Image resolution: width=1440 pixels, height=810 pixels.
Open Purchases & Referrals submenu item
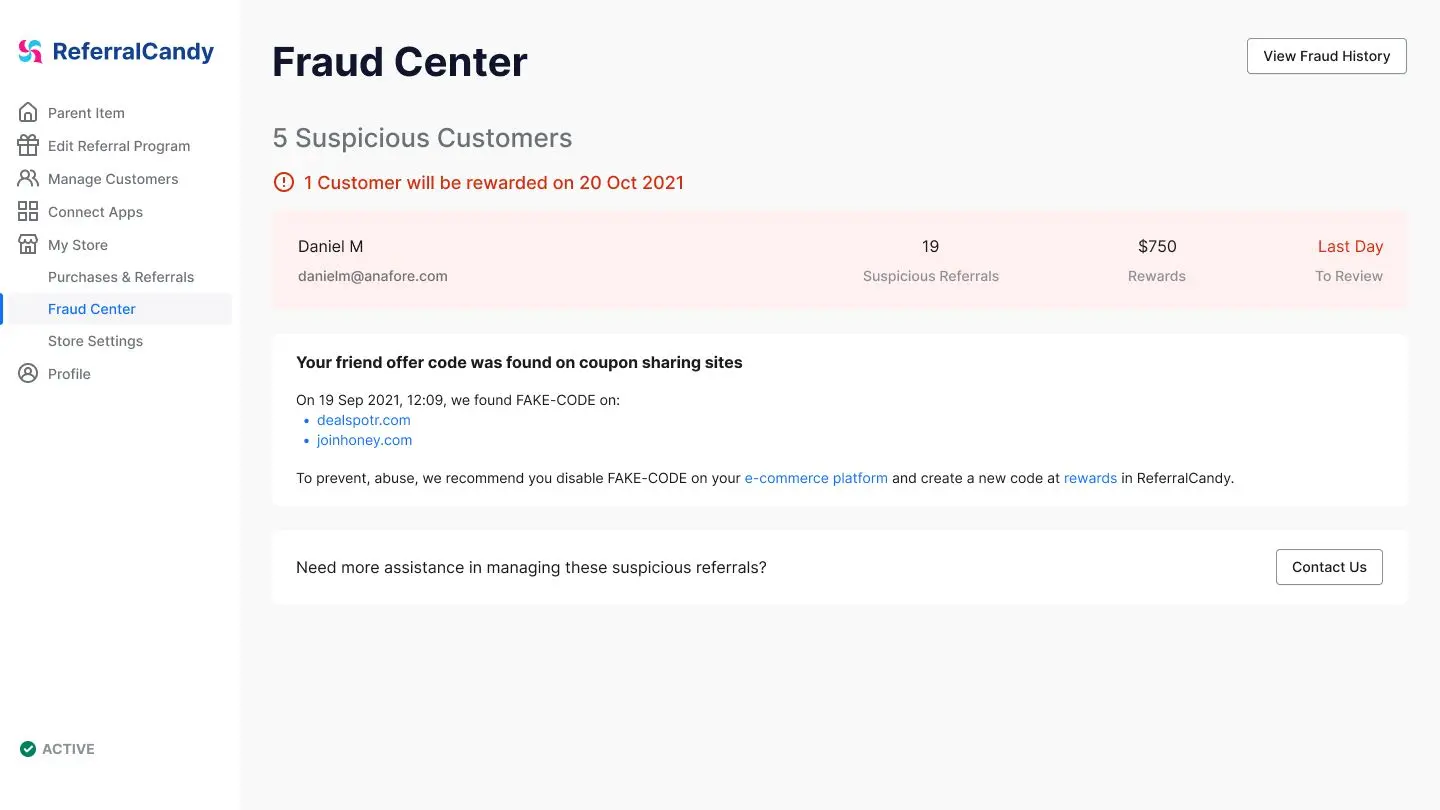121,277
